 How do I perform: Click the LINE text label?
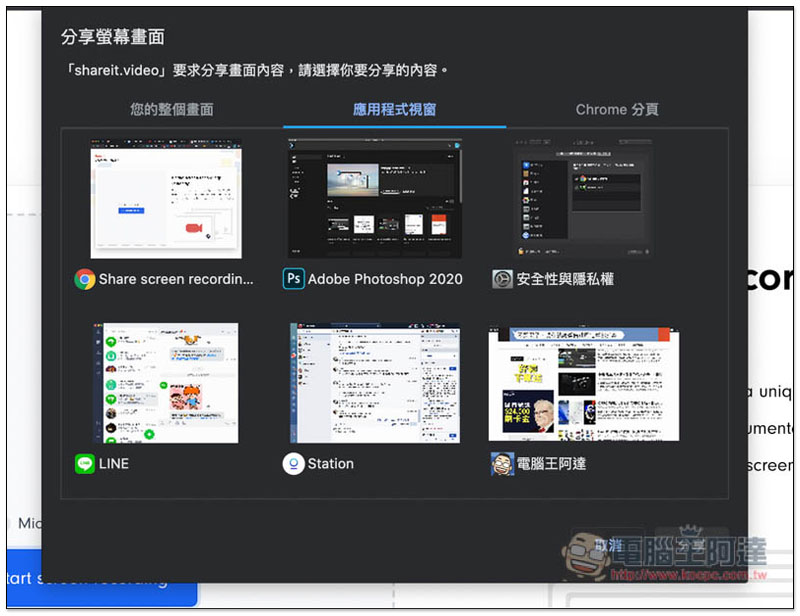coord(114,464)
